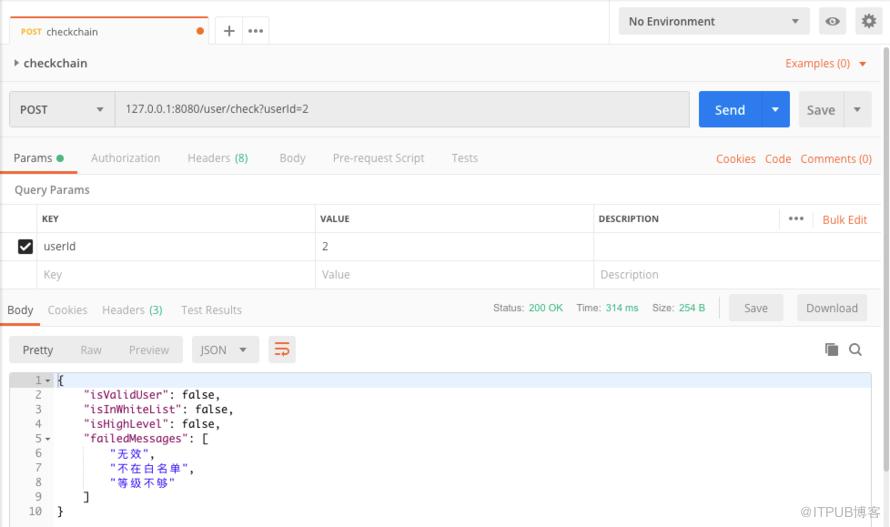This screenshot has height=527, width=890.
Task: Uncheck the userId param checkbox
Action: [x=25, y=246]
